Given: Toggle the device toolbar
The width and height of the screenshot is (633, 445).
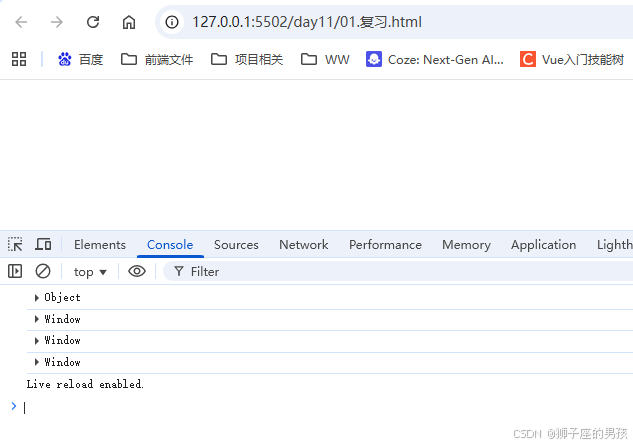Looking at the screenshot, I should click(x=43, y=244).
